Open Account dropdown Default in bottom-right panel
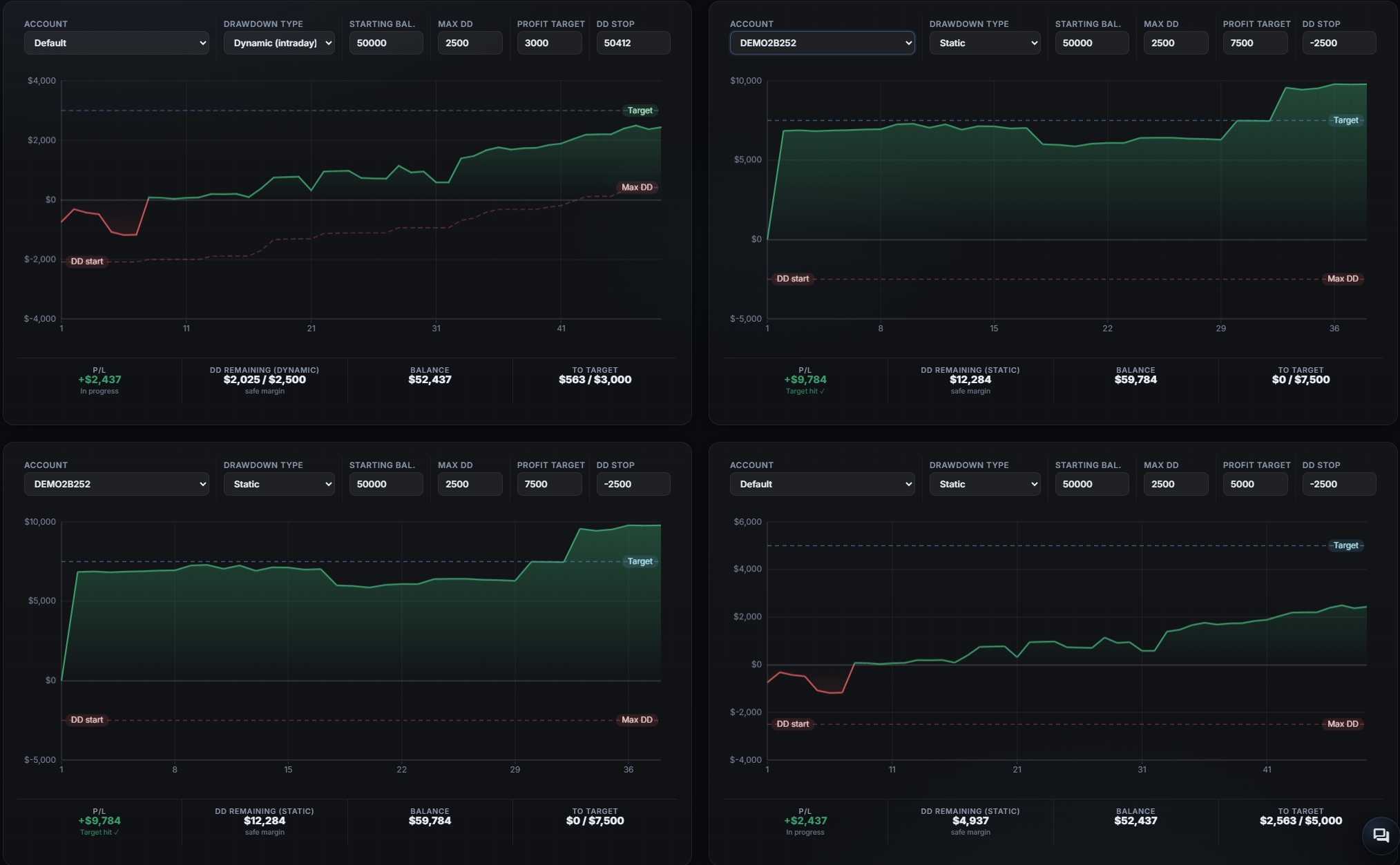The width and height of the screenshot is (1400, 865). click(x=822, y=484)
